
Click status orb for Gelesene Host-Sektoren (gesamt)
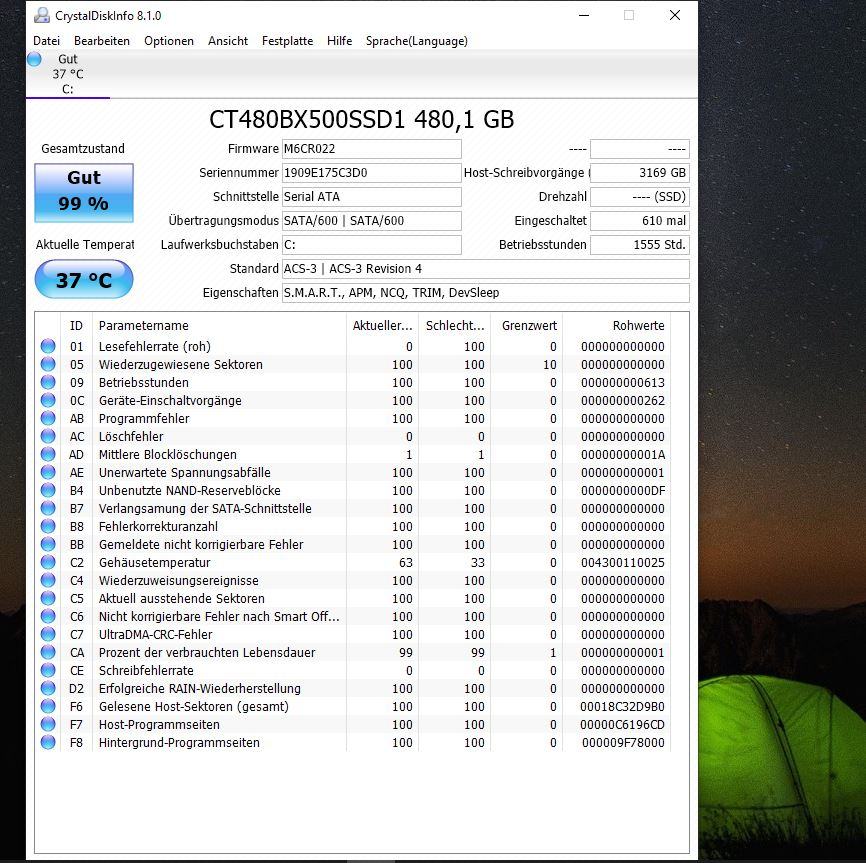pyautogui.click(x=48, y=706)
